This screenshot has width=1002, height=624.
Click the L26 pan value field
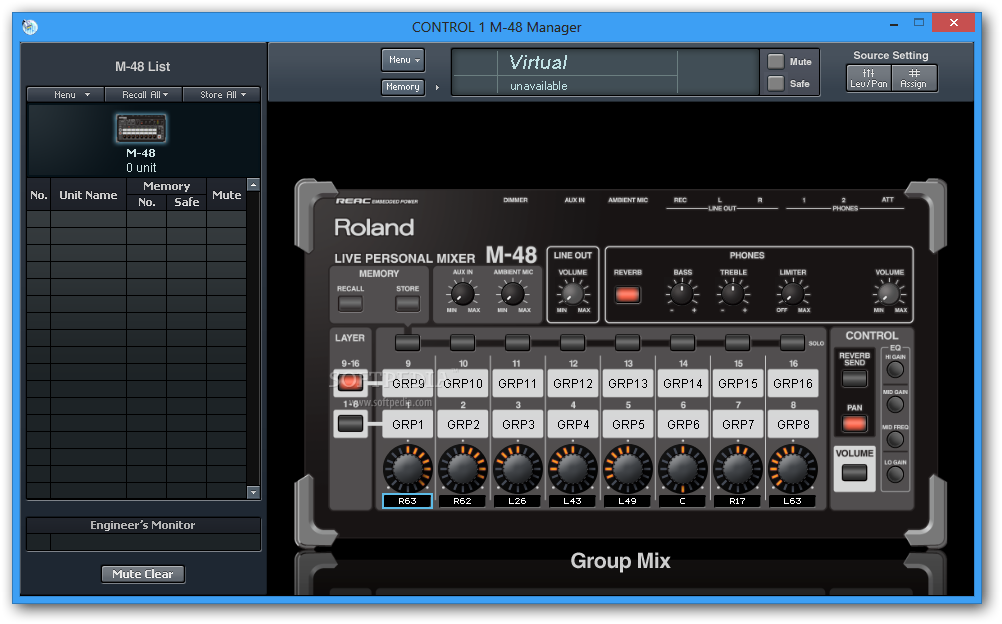click(517, 501)
